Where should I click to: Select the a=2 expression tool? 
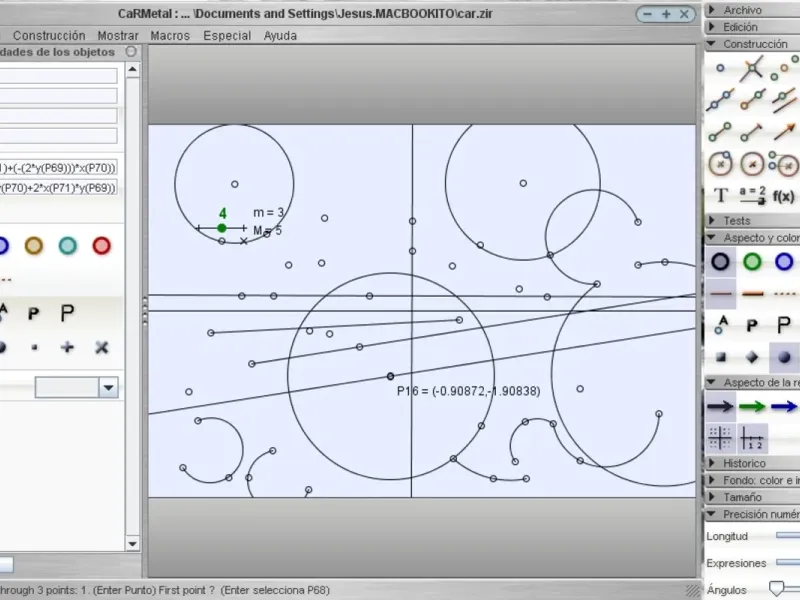[752, 195]
